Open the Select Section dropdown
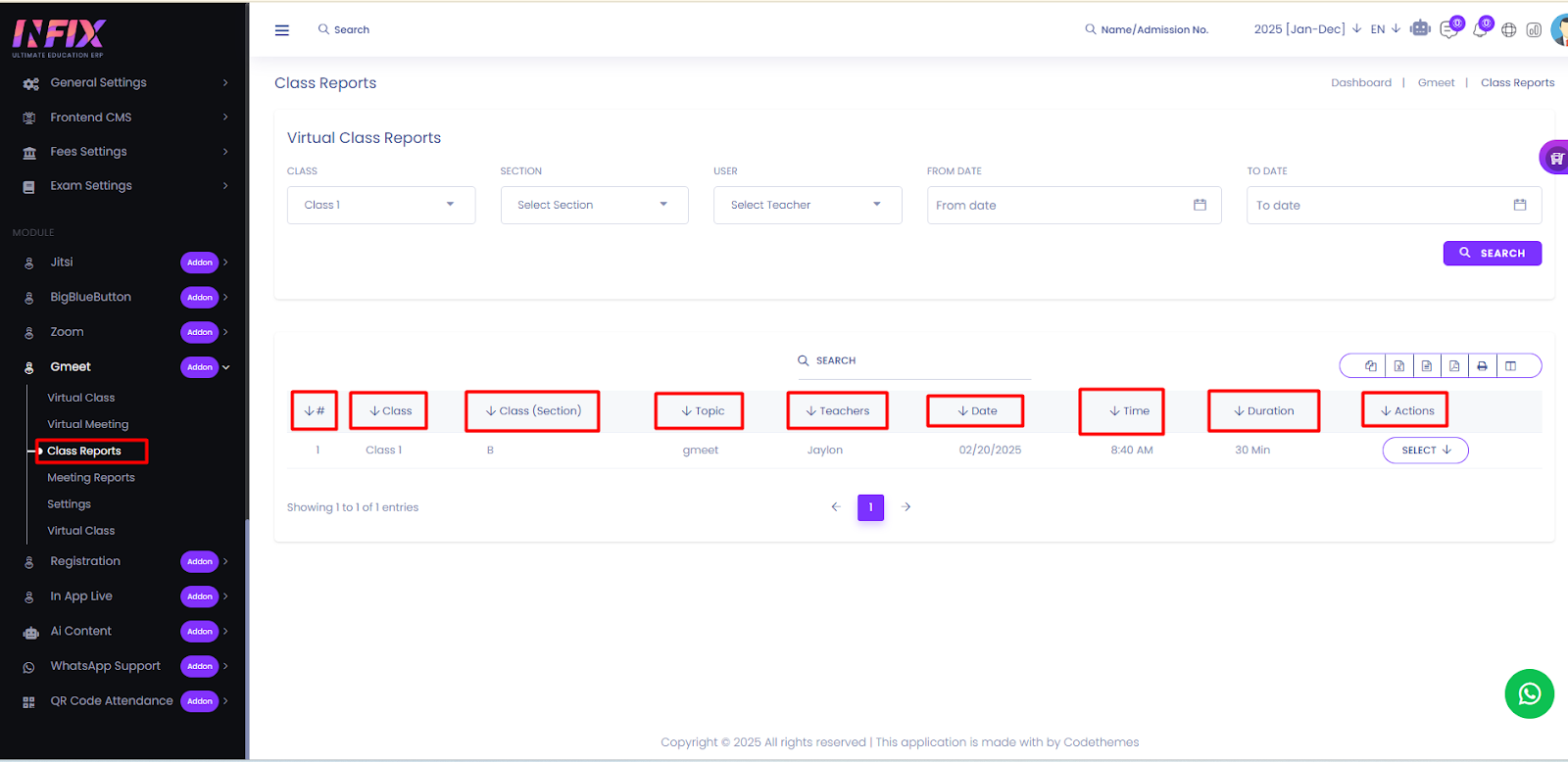The width and height of the screenshot is (1568, 762). point(595,205)
